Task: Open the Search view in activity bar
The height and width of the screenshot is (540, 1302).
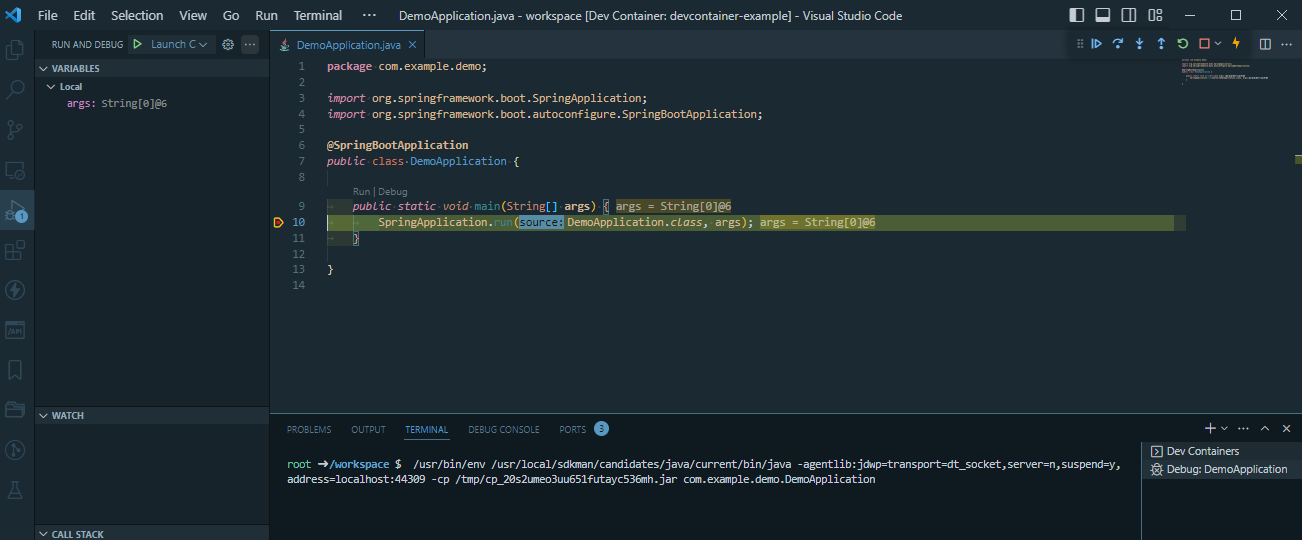Action: click(16, 90)
